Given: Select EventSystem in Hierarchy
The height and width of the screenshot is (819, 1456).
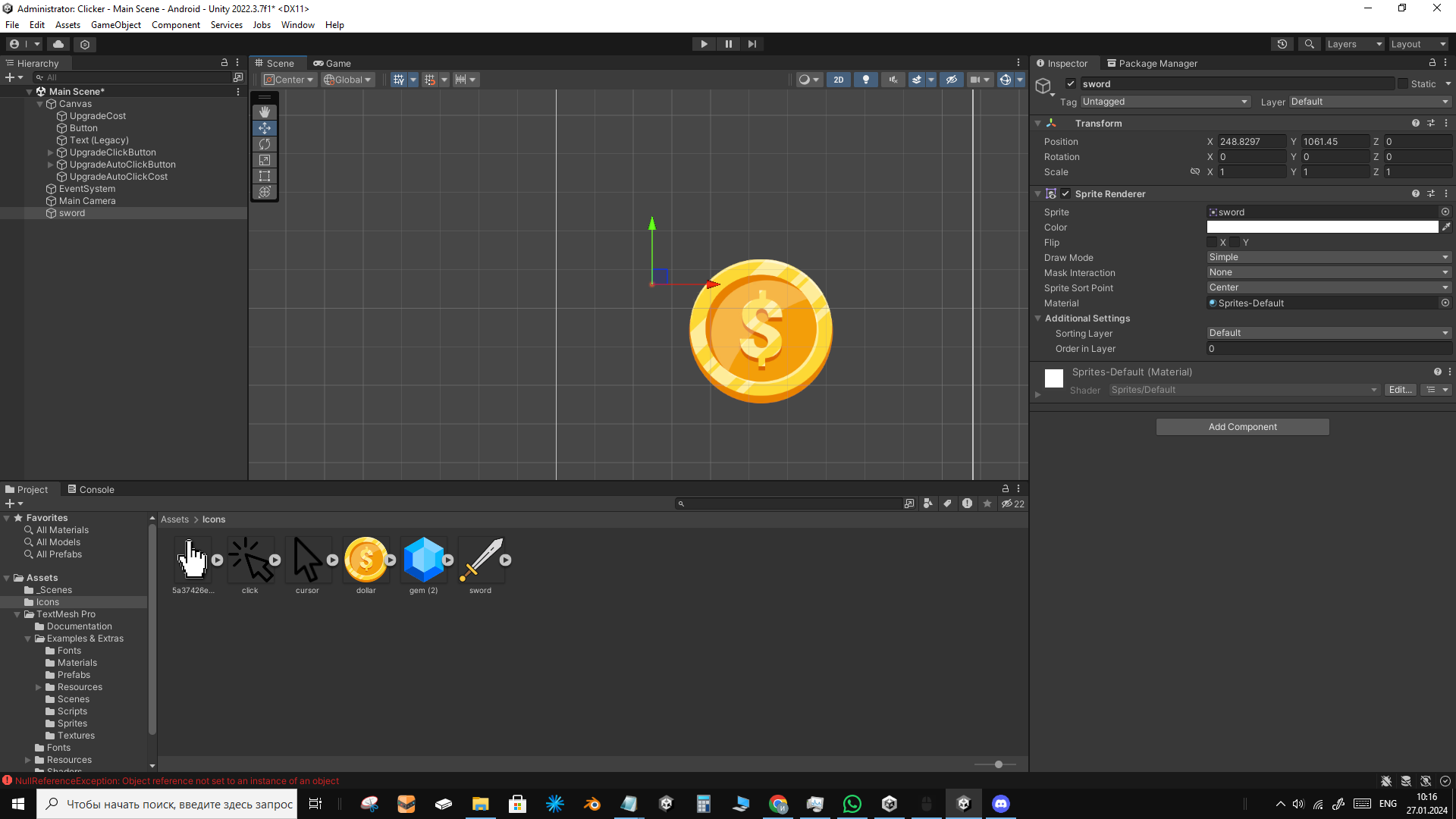Looking at the screenshot, I should pos(87,189).
